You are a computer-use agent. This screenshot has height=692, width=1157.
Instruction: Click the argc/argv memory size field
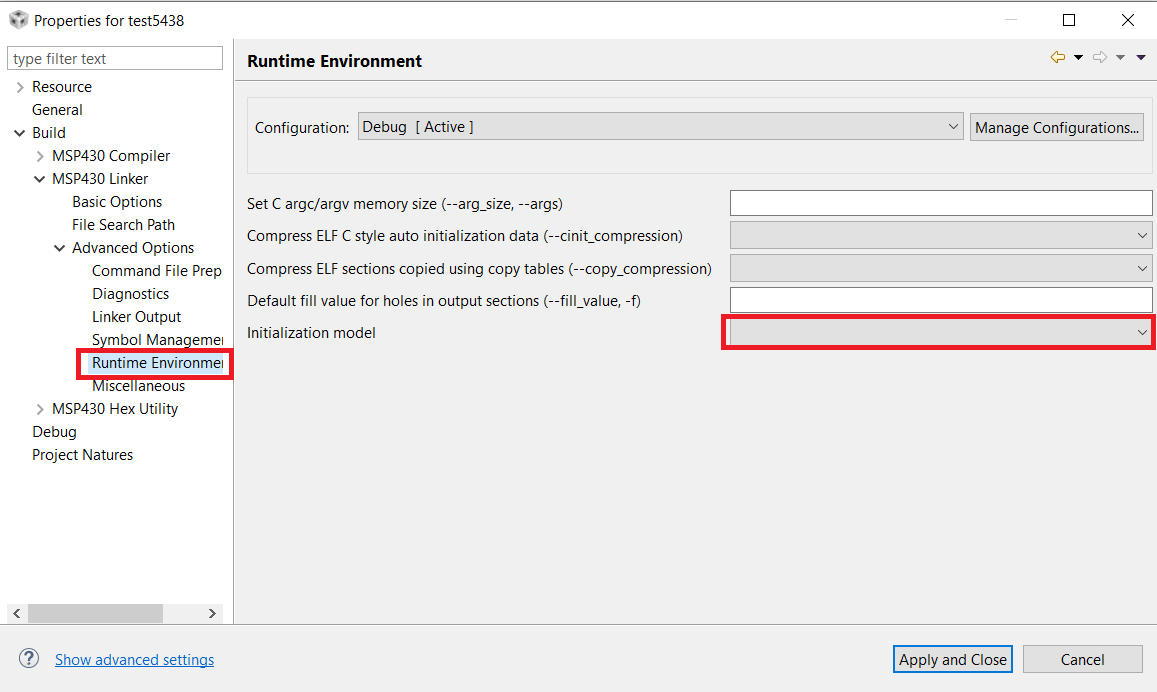tap(940, 203)
